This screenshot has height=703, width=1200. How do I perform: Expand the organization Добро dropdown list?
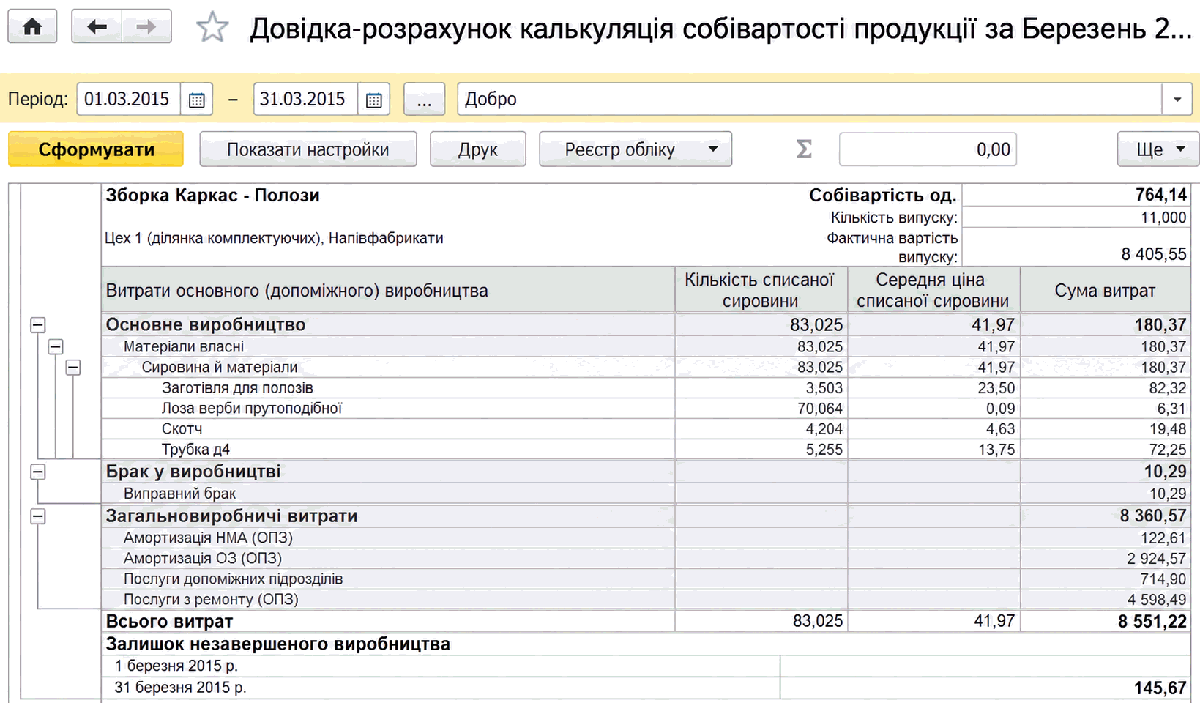[1176, 99]
